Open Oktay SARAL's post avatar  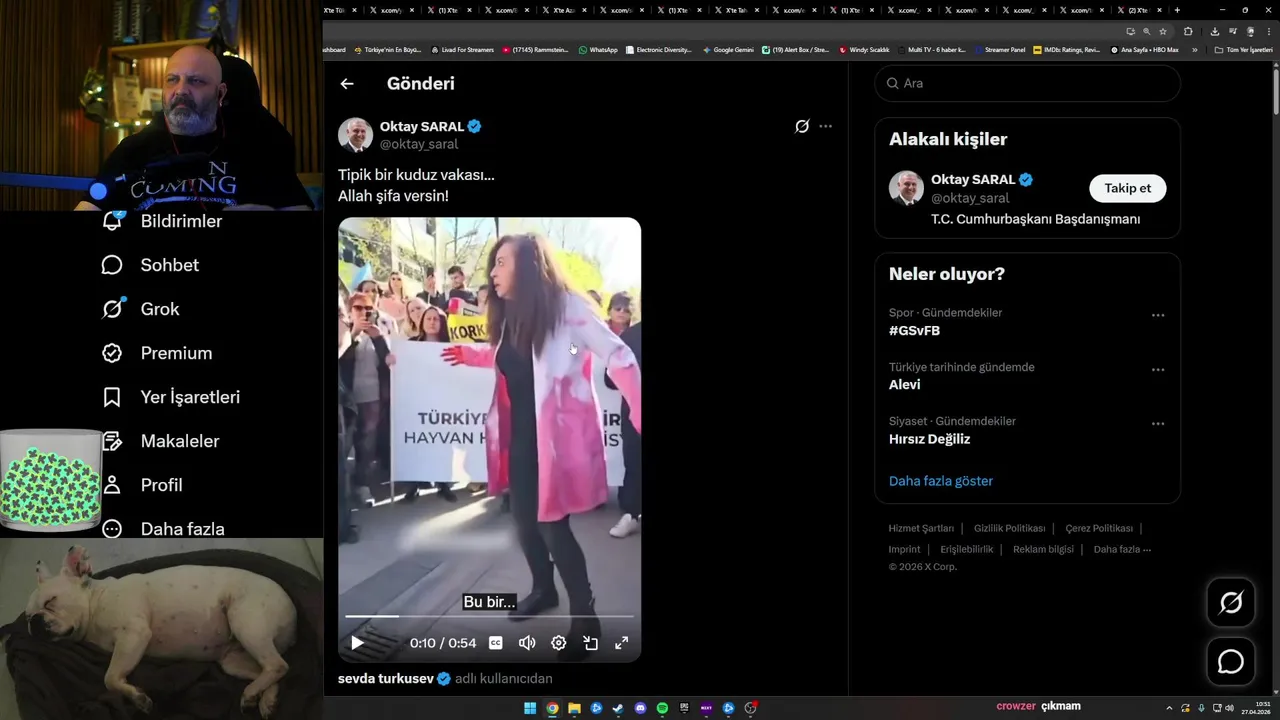point(355,135)
